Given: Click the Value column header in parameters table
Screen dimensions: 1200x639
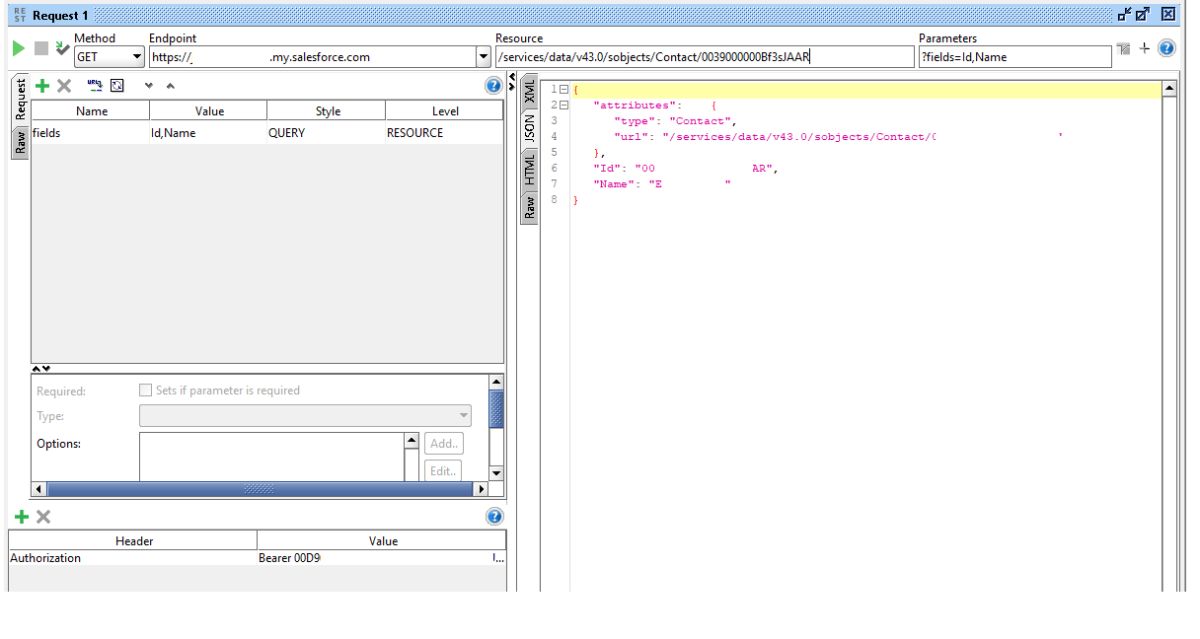Looking at the screenshot, I should (209, 112).
